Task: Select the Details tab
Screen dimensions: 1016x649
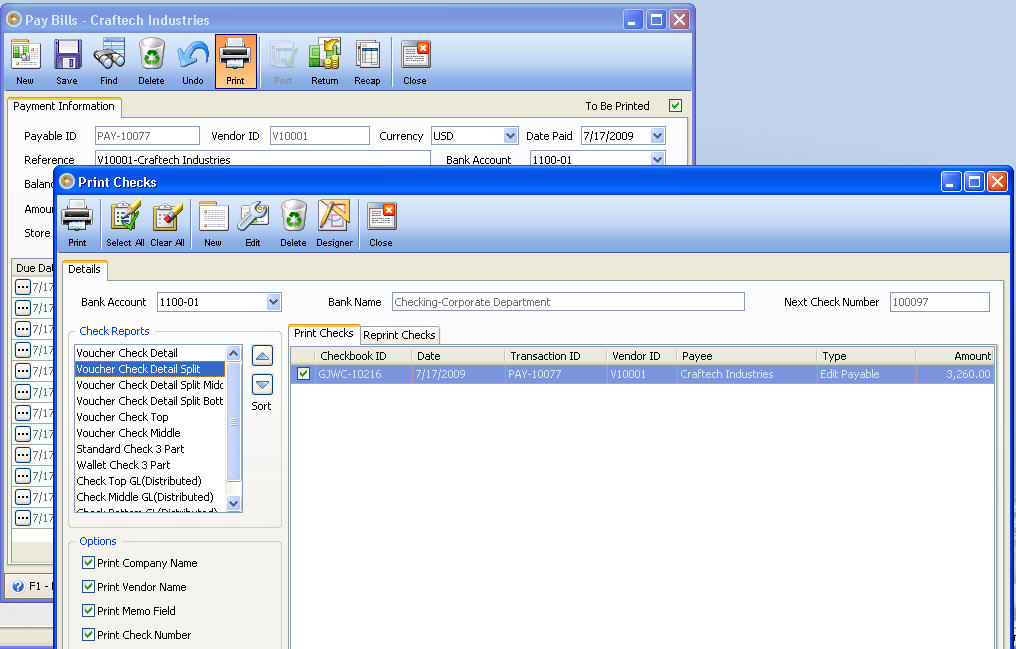Action: tap(84, 269)
